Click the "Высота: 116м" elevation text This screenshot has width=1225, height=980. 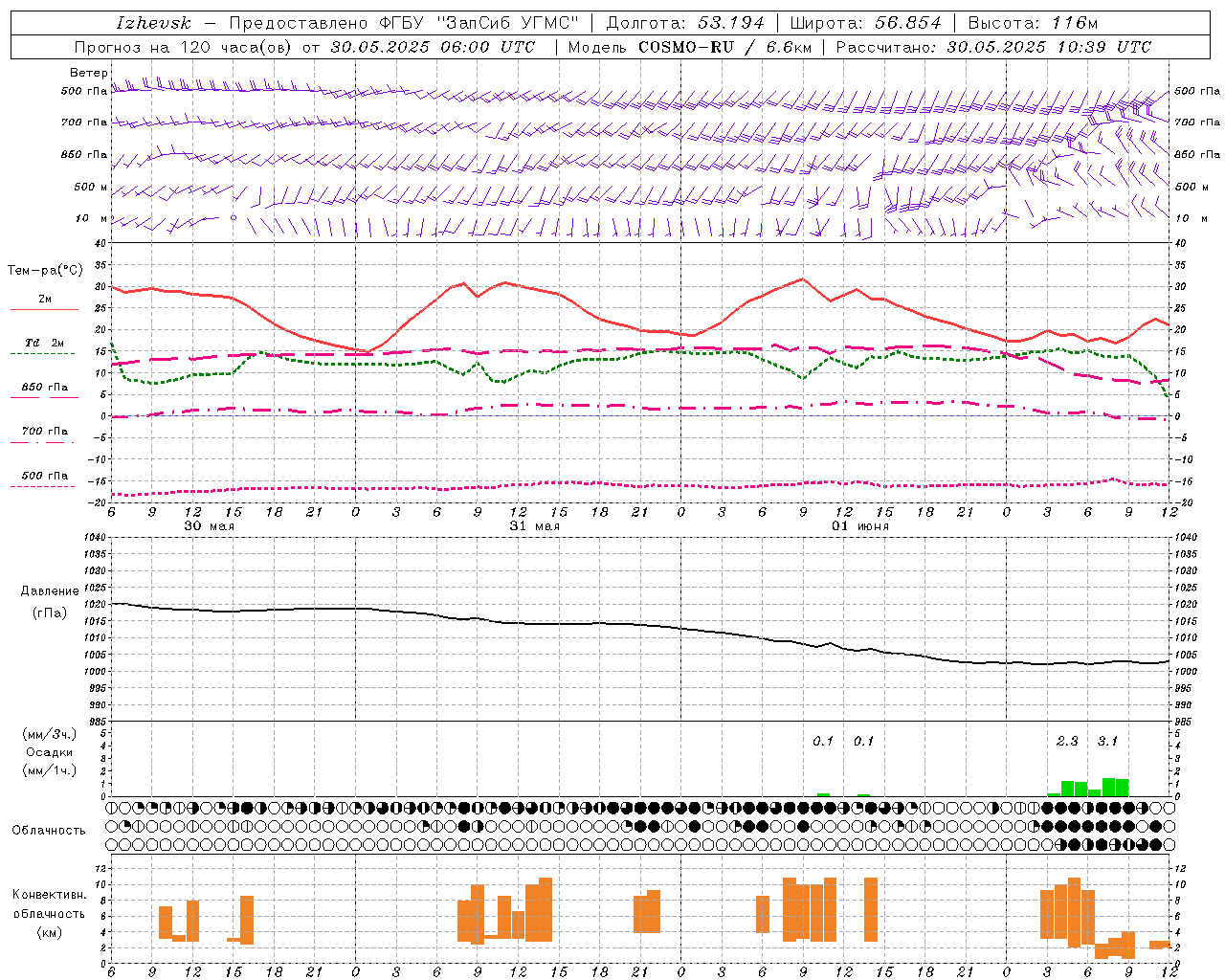click(1033, 23)
